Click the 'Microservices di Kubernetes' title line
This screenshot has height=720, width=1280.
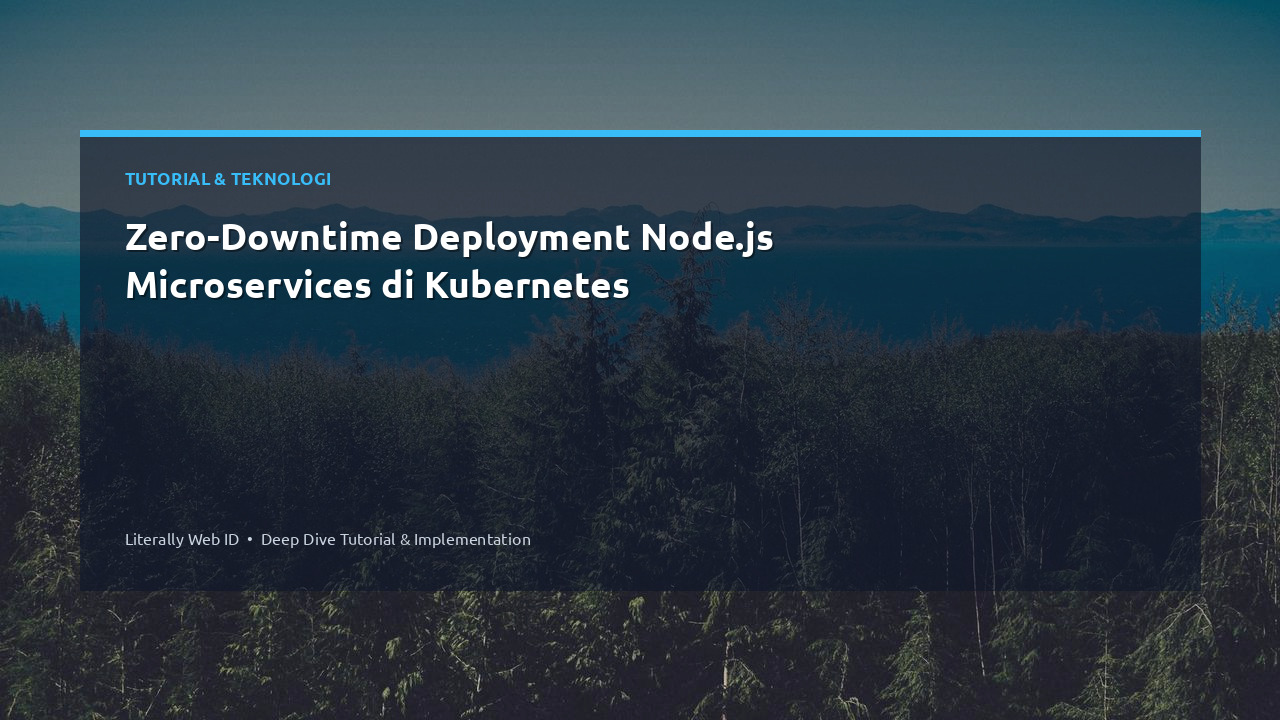coord(377,286)
